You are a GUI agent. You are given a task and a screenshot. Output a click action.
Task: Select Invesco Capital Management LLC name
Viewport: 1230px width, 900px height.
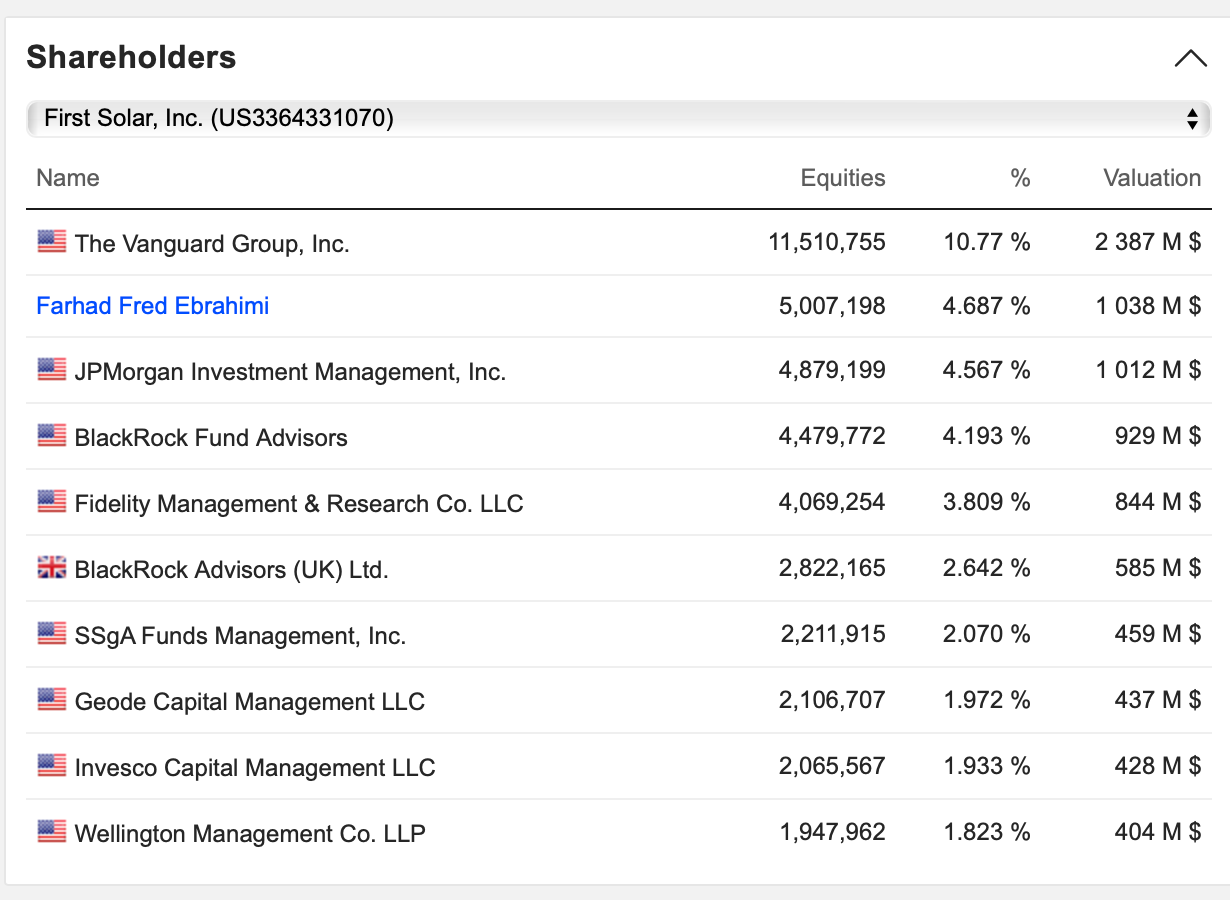point(255,768)
